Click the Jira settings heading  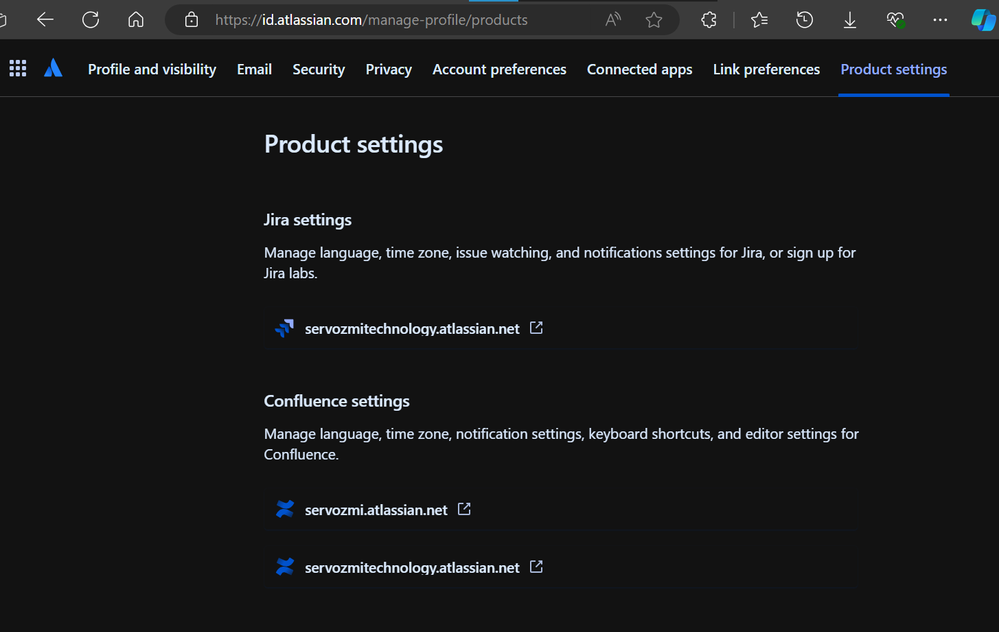point(308,220)
